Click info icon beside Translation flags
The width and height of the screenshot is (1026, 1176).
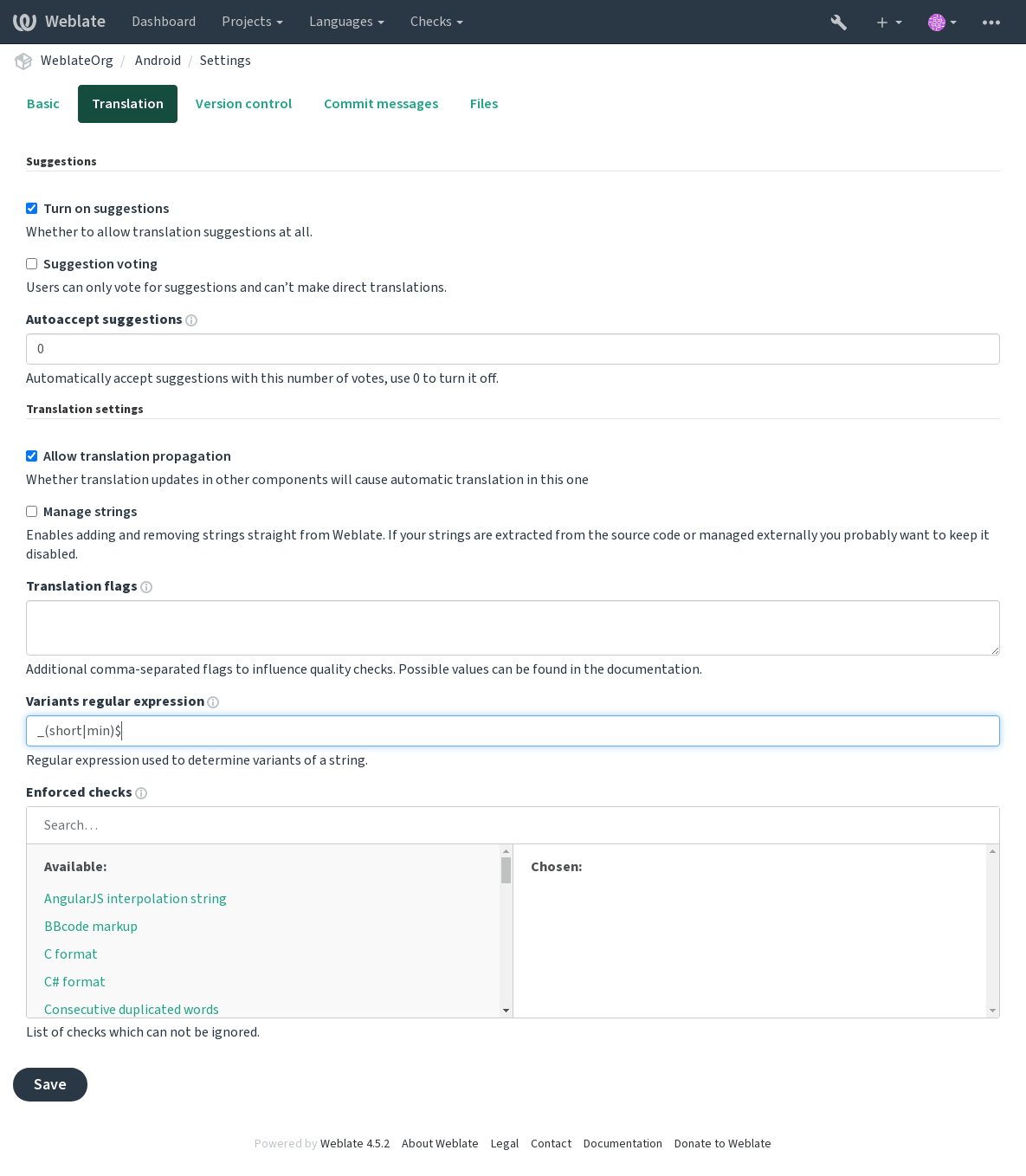coord(146,587)
